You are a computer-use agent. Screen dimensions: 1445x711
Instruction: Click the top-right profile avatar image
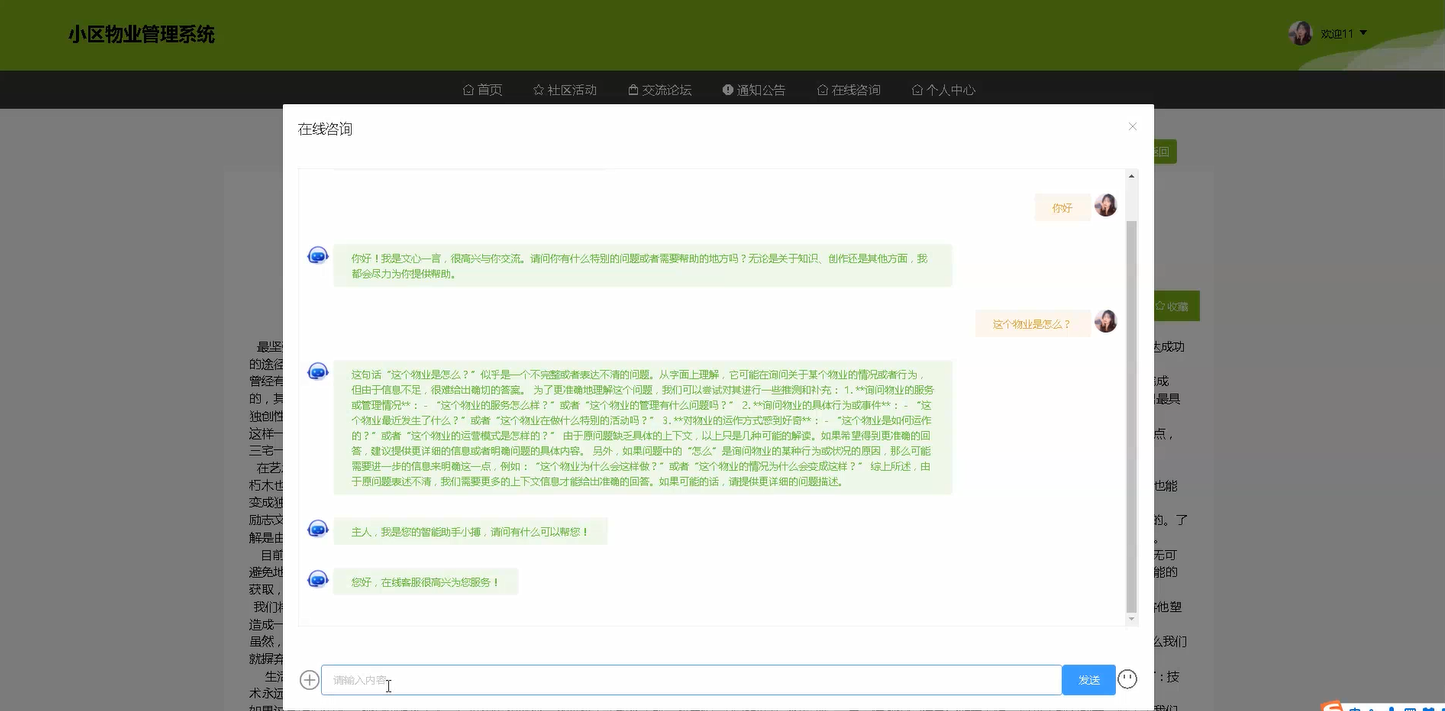(x=1300, y=32)
